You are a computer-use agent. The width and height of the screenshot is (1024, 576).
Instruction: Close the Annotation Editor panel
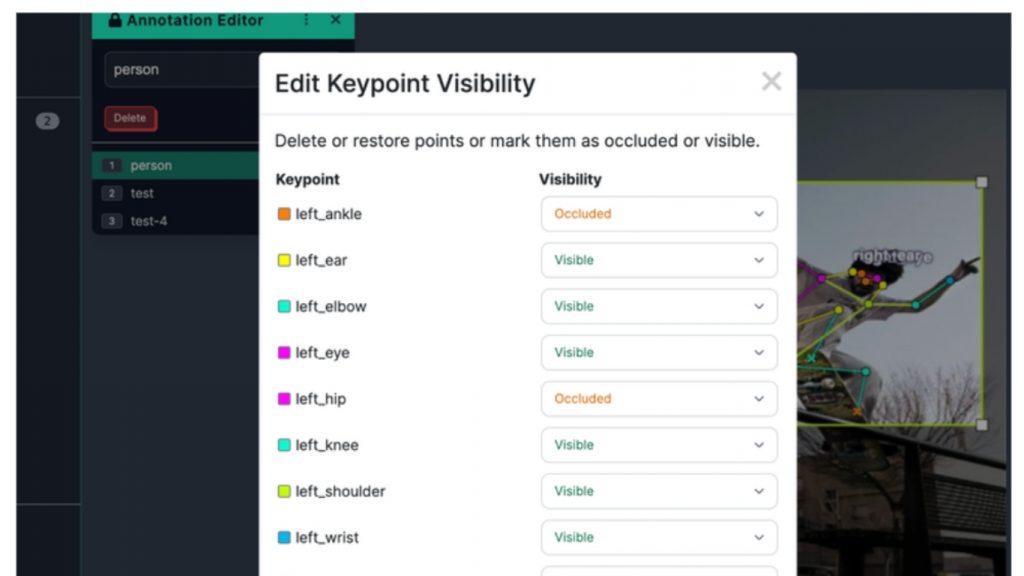(x=335, y=20)
